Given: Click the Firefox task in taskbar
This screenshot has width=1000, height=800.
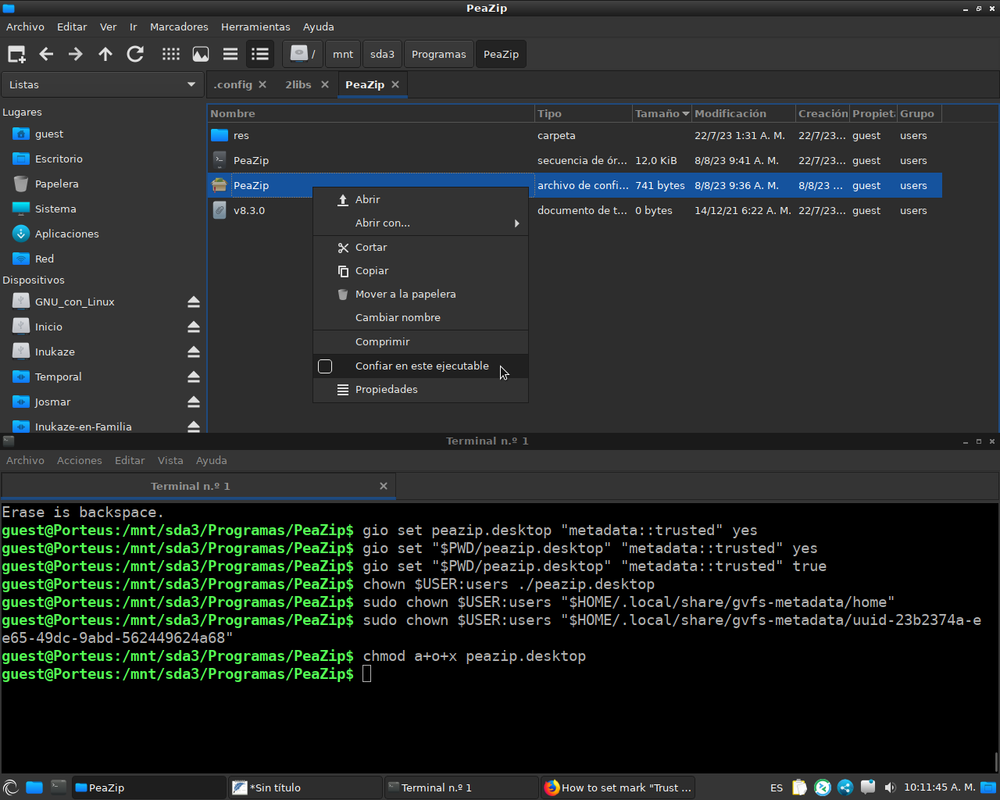Looking at the screenshot, I should pos(618,788).
